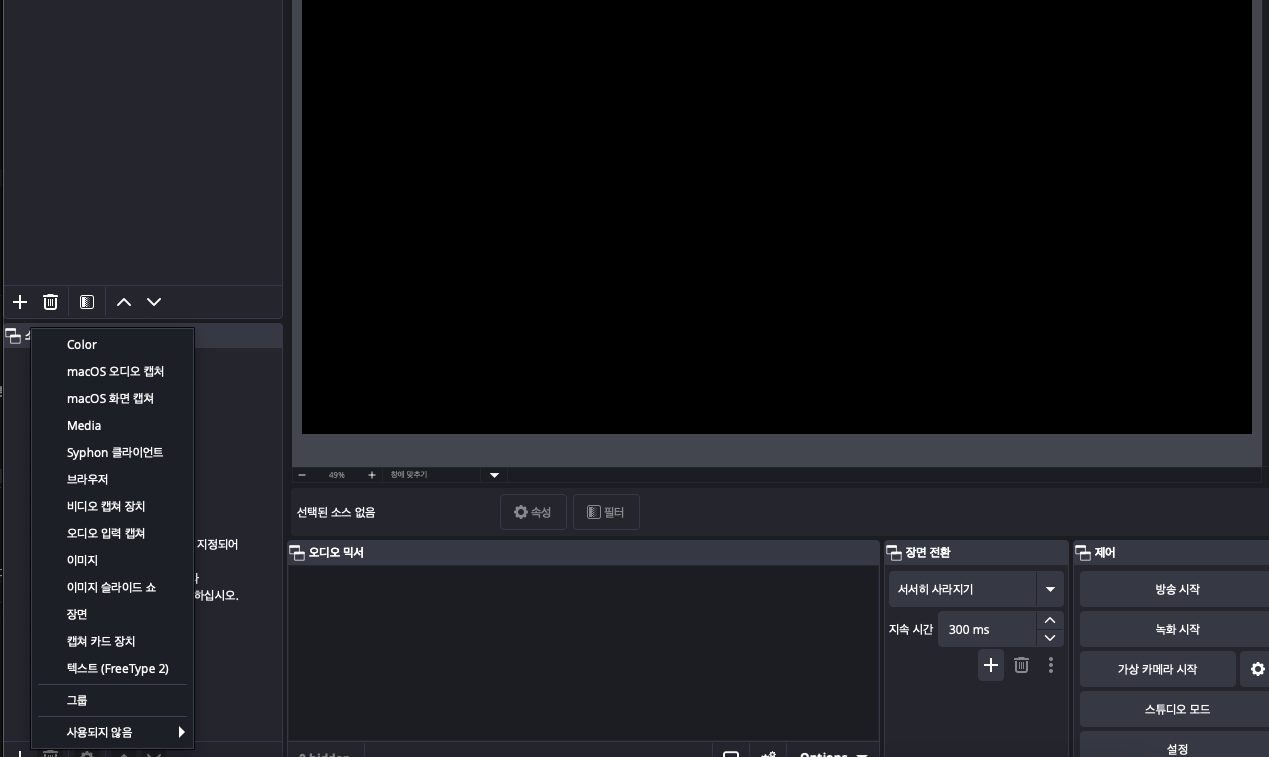Open the 필터 button in source toolbar
Image resolution: width=1269 pixels, height=757 pixels.
point(606,512)
